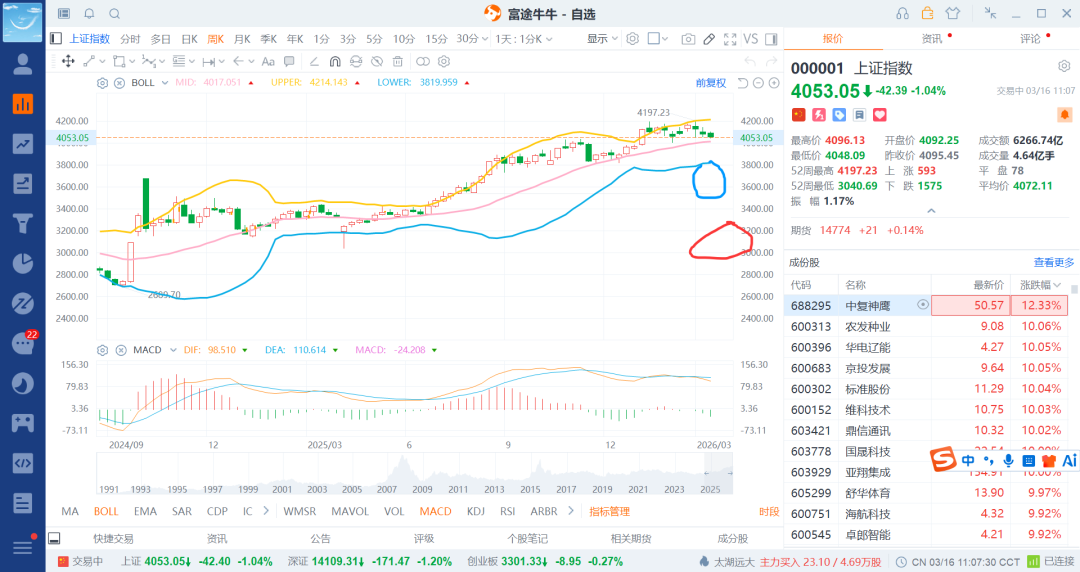Click the screenshot camera icon in chart toolbar

(x=688, y=39)
